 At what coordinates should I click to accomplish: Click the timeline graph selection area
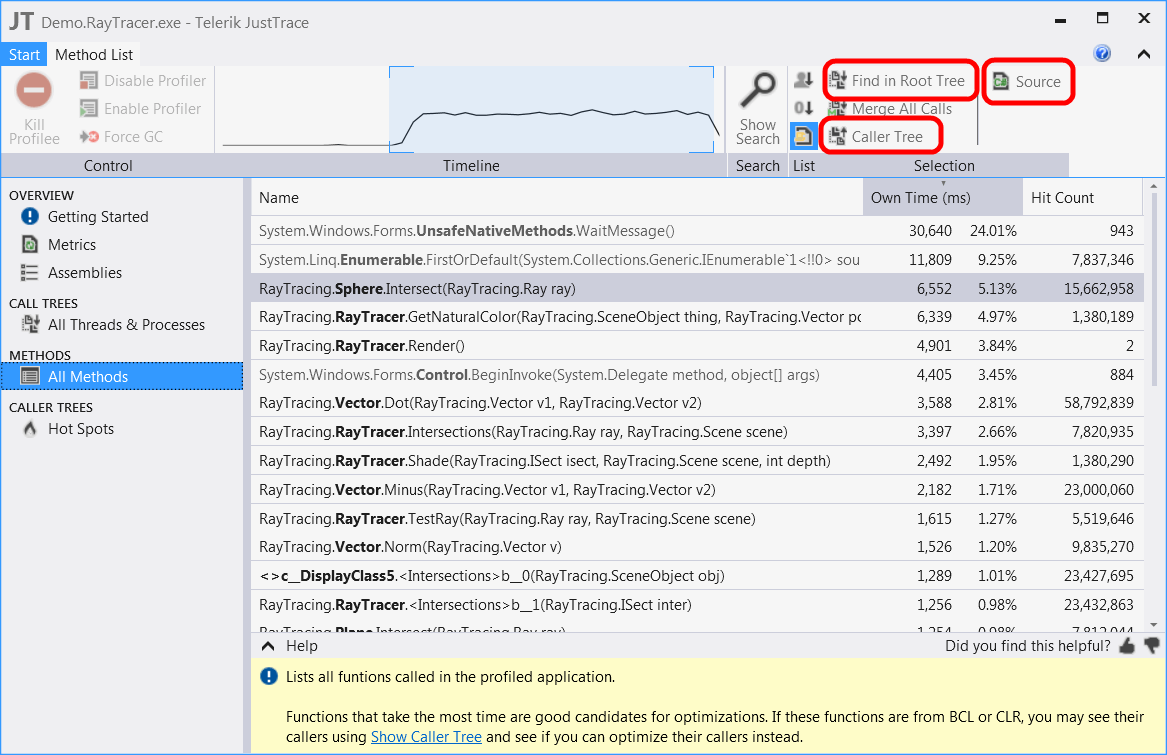click(x=551, y=109)
